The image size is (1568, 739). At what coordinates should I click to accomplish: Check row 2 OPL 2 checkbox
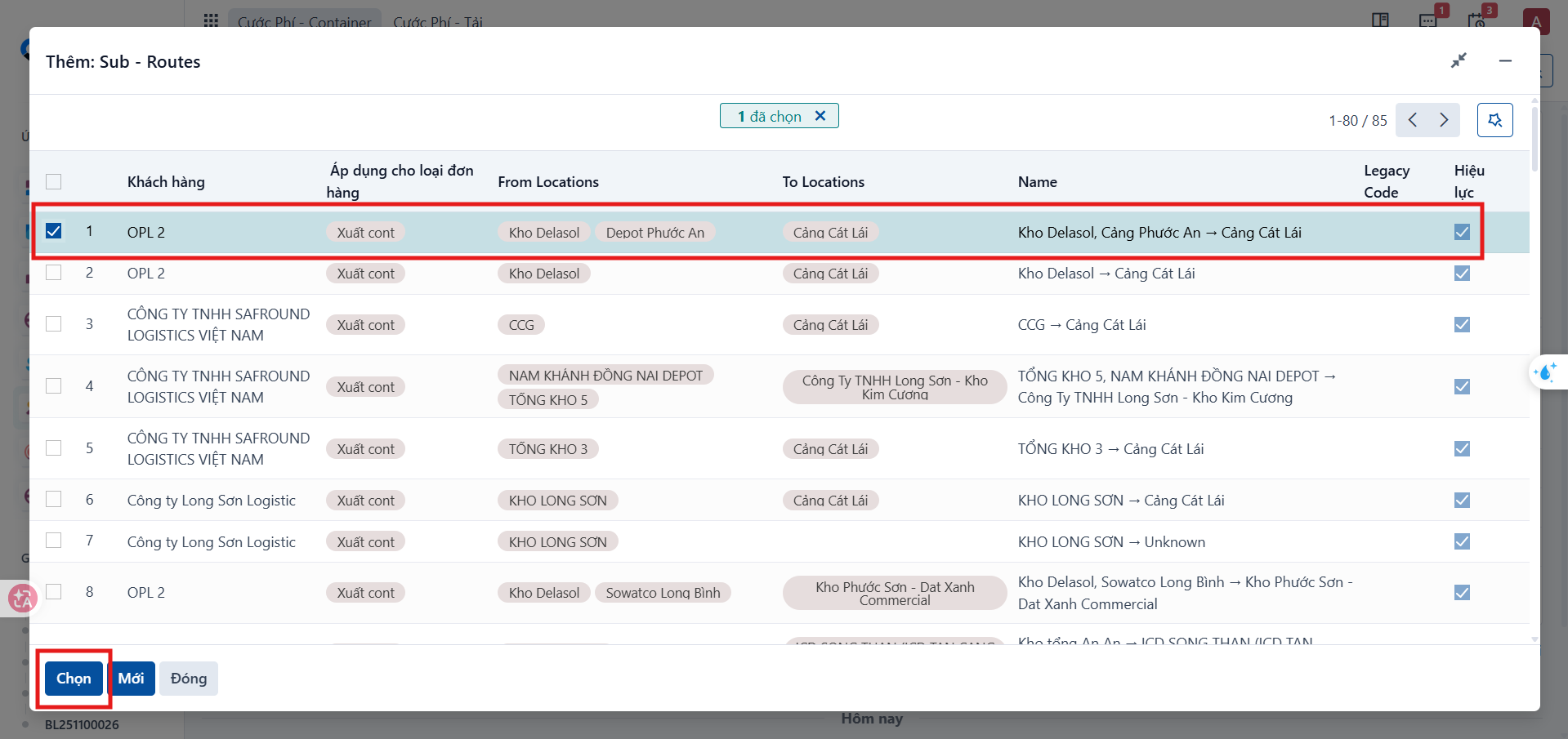pos(54,273)
